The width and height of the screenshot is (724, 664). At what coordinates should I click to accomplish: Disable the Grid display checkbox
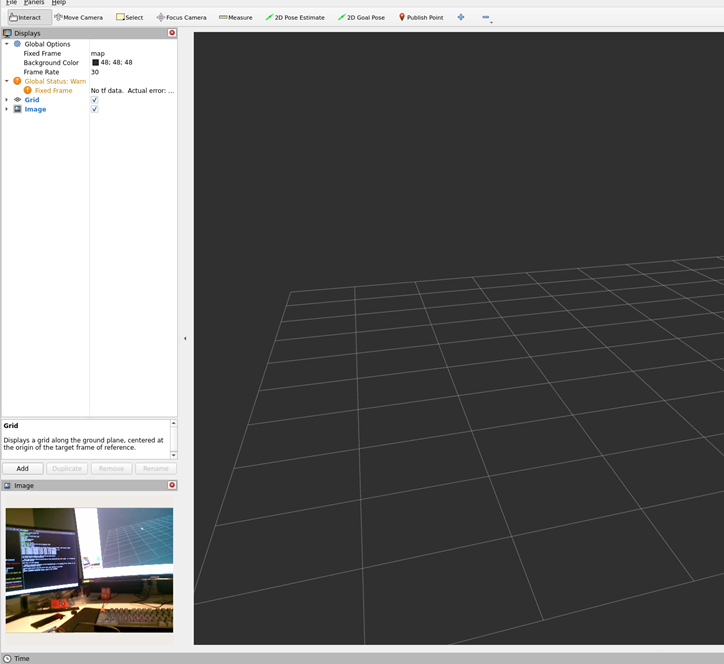(x=94, y=100)
